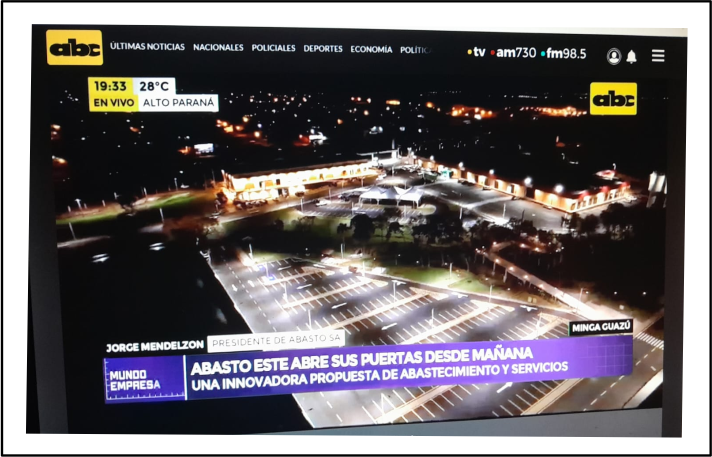
Task: Open the Nacionales section
Action: tap(218, 47)
